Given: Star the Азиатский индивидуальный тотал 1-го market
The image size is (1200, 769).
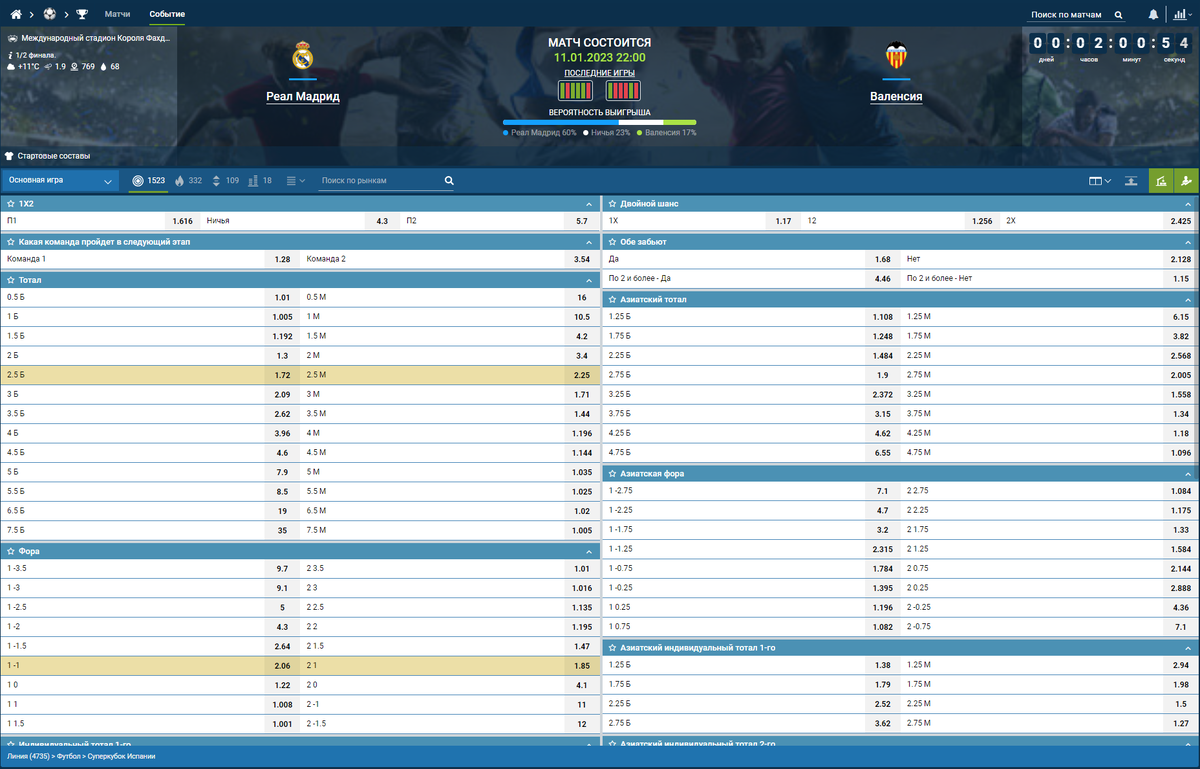Looking at the screenshot, I should click(612, 648).
